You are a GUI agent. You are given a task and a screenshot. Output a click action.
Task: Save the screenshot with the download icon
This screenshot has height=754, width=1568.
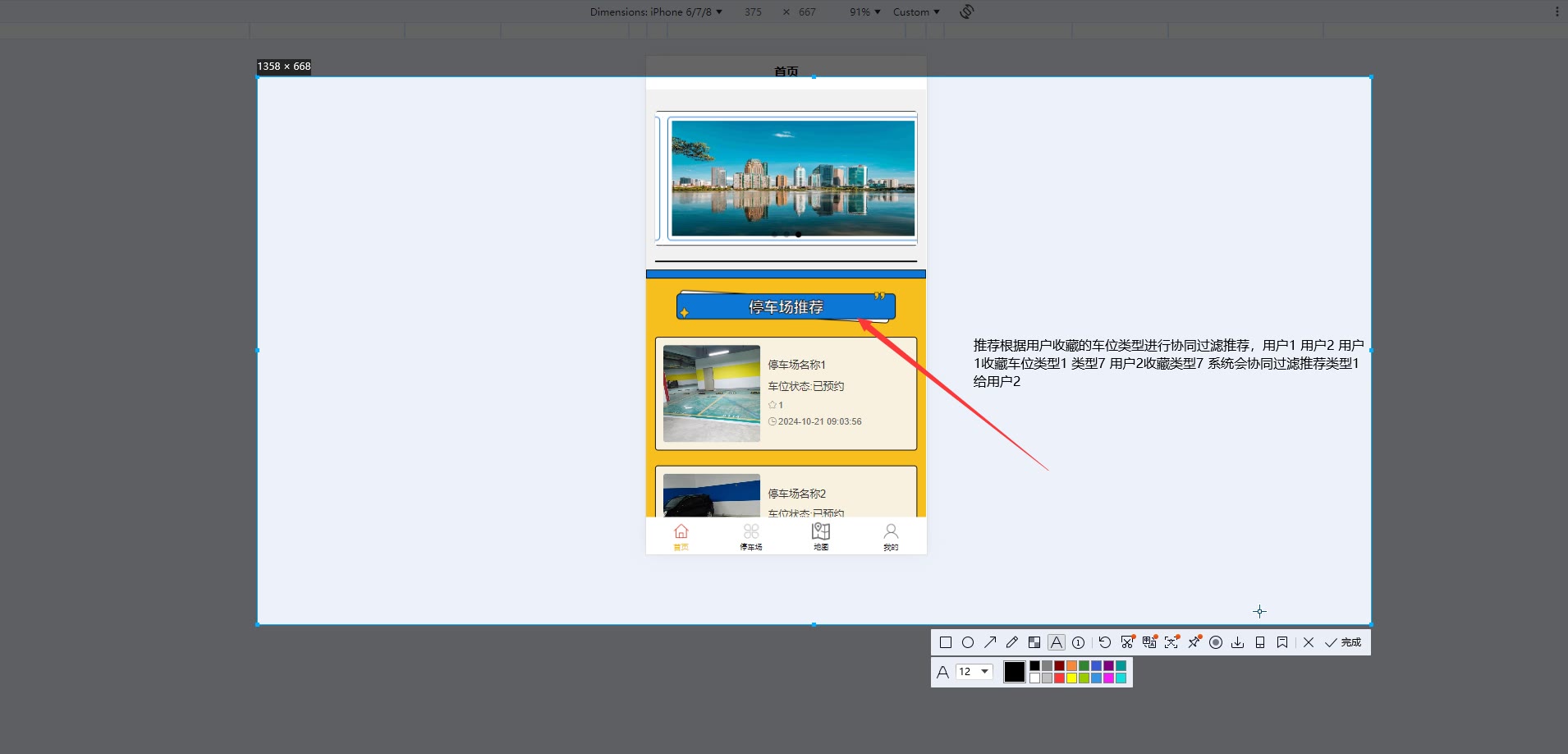click(1238, 642)
